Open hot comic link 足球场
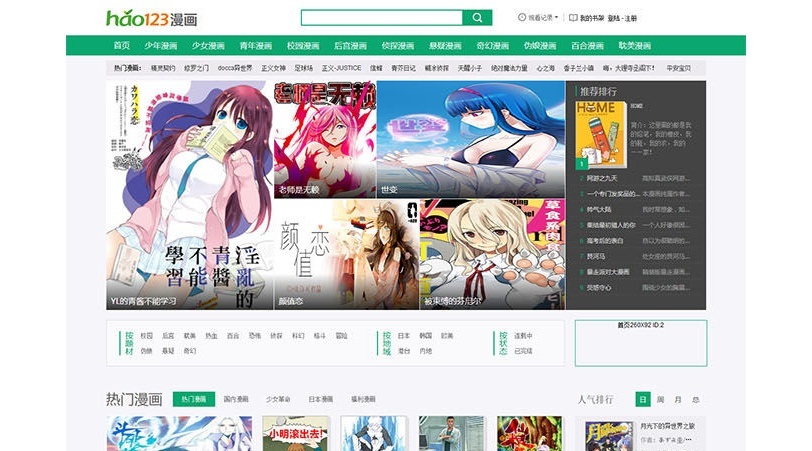This screenshot has height=451, width=812. pos(304,68)
